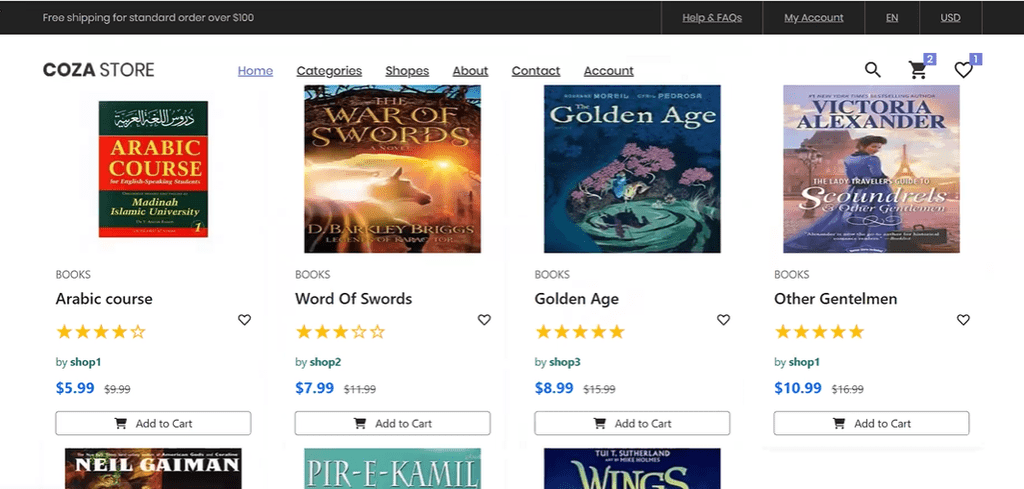Open The War of Swords cover thumbnail
Viewport: 1024px width, 489px height.
[x=392, y=168]
